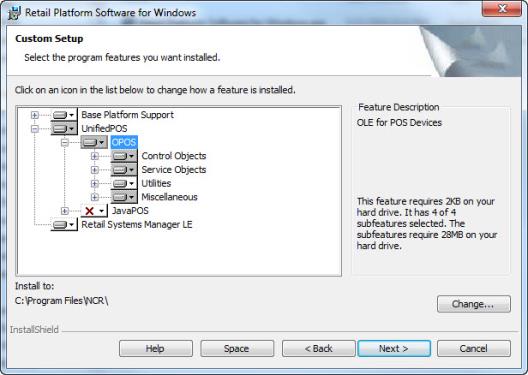
Task: Open the UnifiedPOS feature install-state icon
Action: click(64, 129)
